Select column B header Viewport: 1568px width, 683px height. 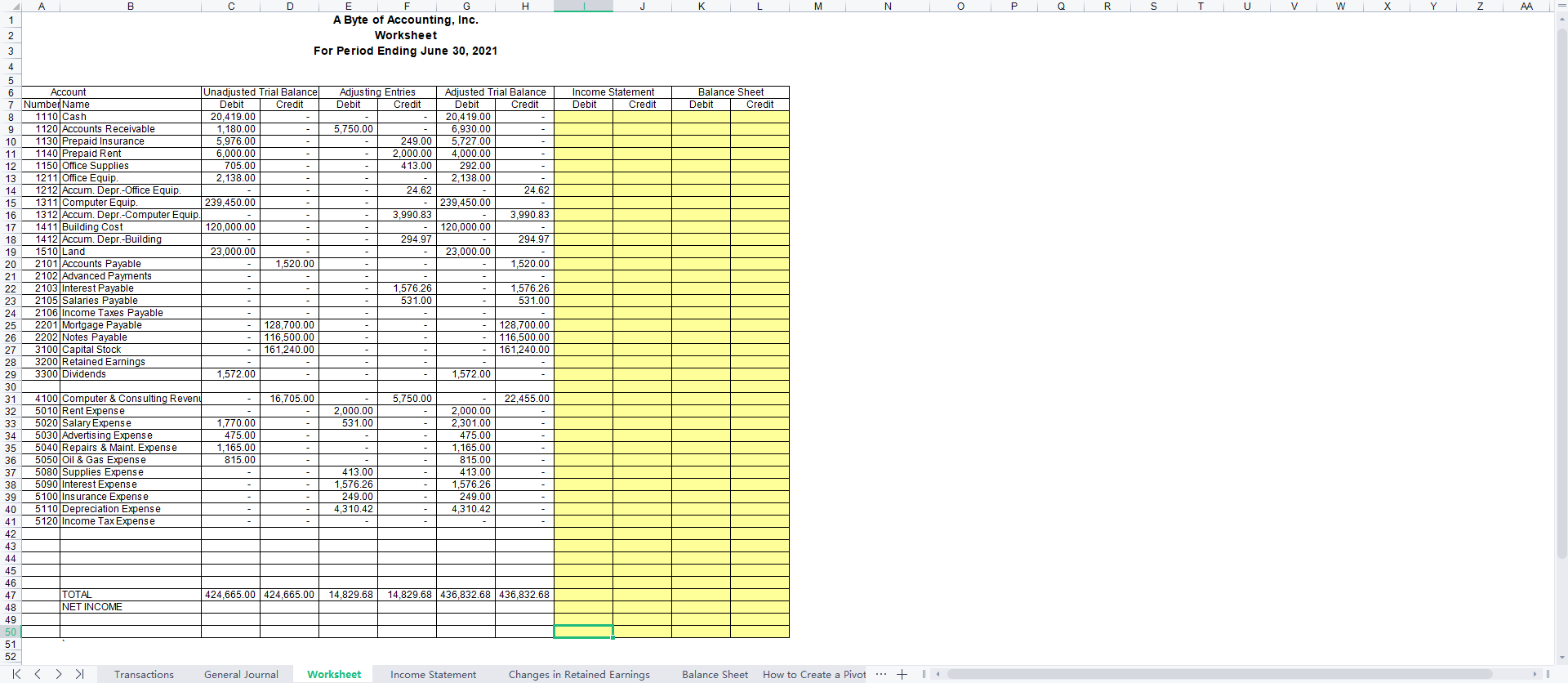pyautogui.click(x=131, y=6)
